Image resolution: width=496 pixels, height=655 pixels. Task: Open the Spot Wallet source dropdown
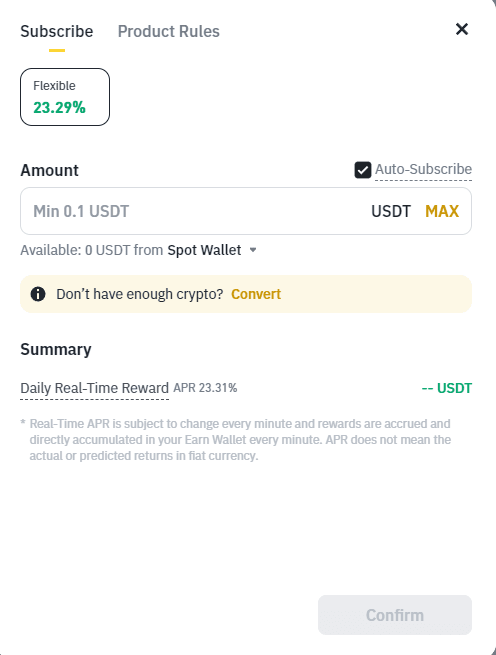coord(212,250)
